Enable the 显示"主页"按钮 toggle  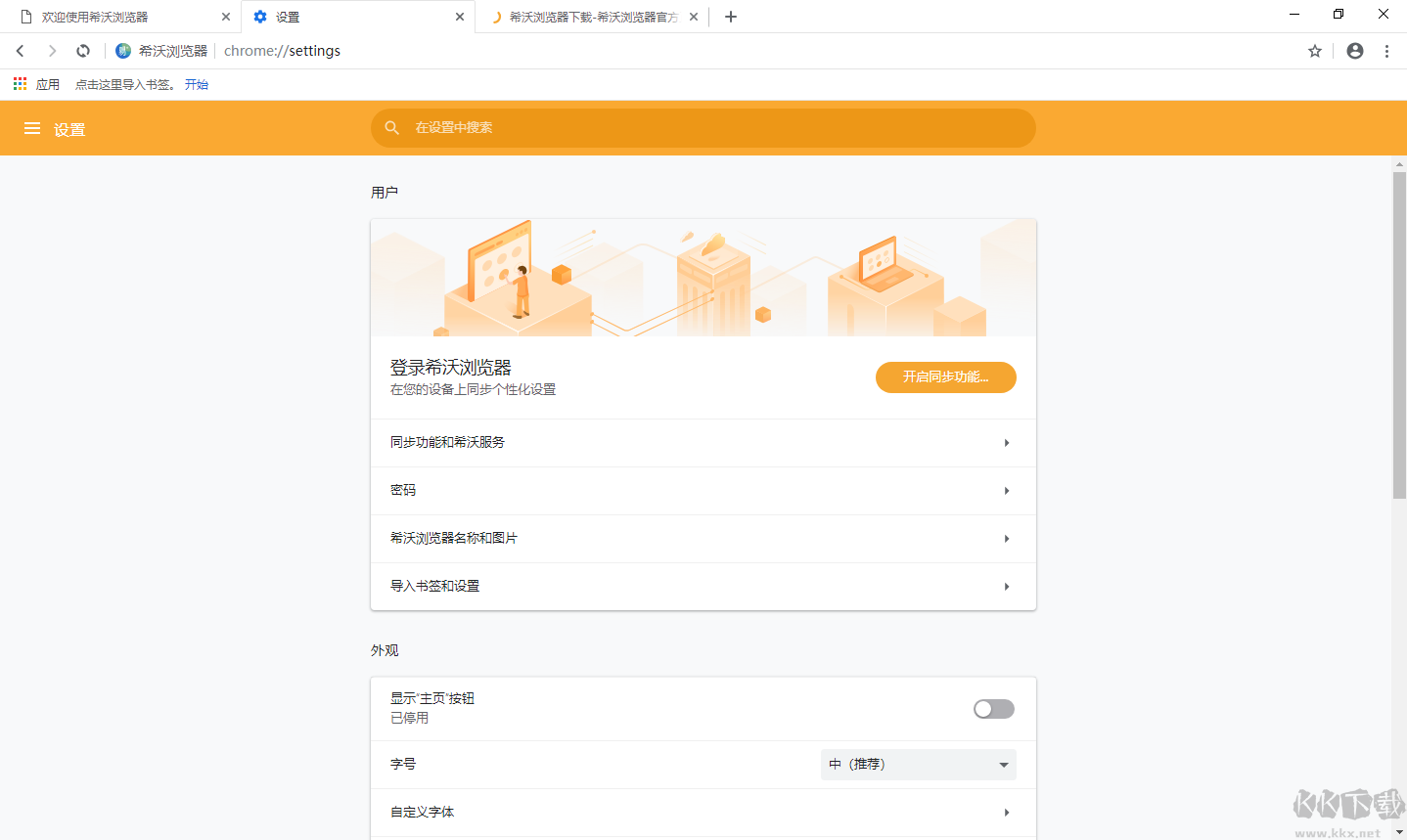click(993, 708)
